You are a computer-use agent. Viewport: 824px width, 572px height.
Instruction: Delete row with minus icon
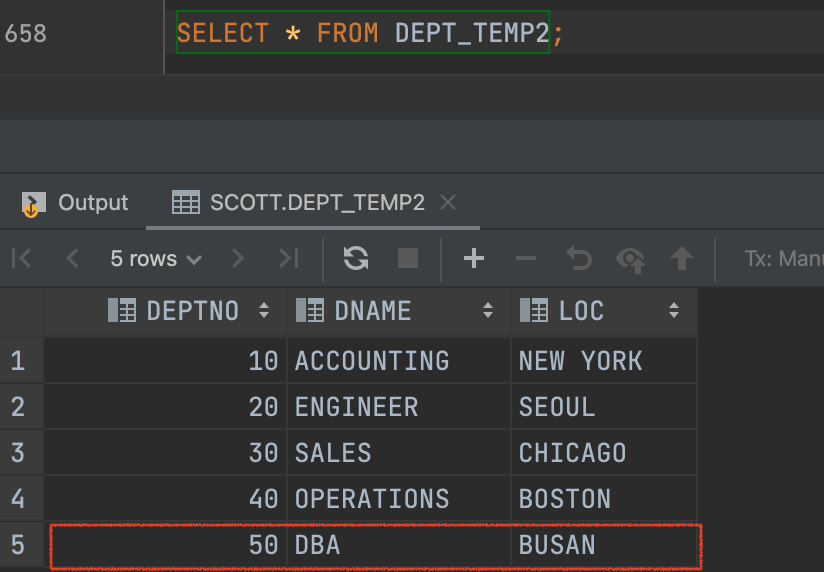point(526,258)
